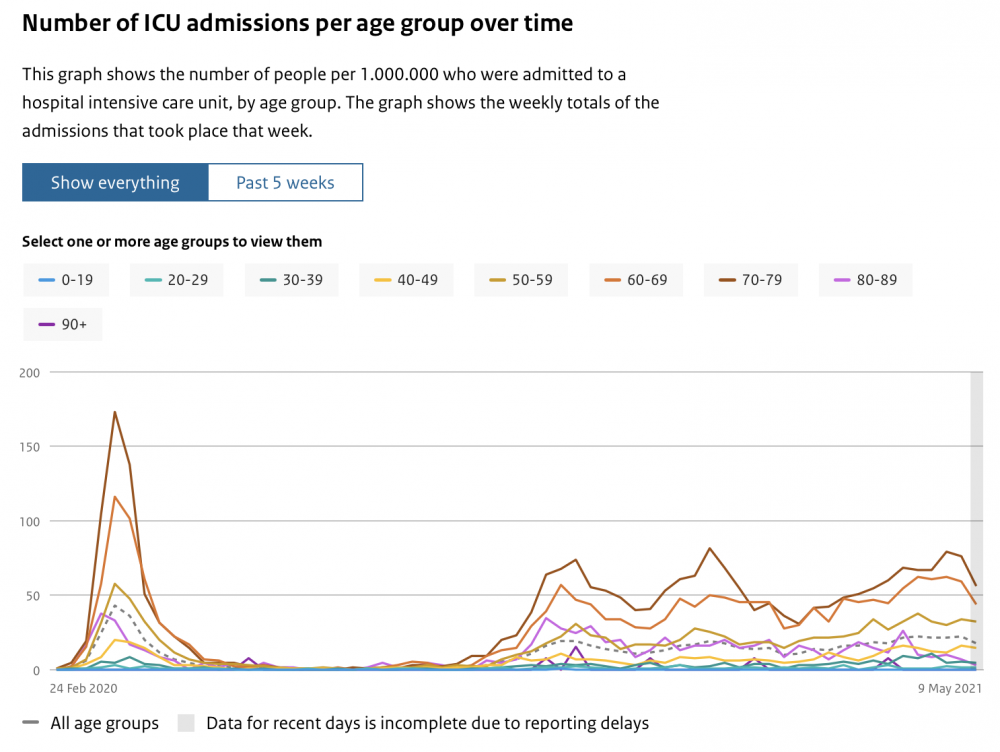1000x752 pixels.
Task: Click the 70-79 line peak near 175
Action: (115, 413)
